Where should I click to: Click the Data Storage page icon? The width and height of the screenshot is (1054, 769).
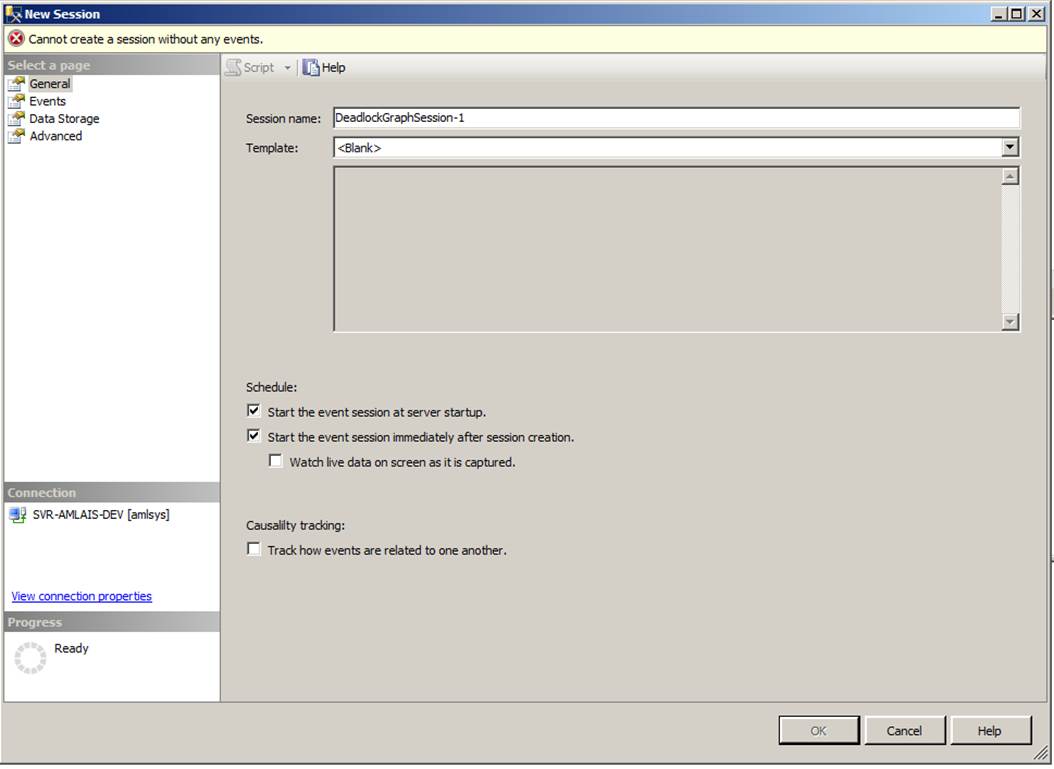pyautogui.click(x=16, y=119)
